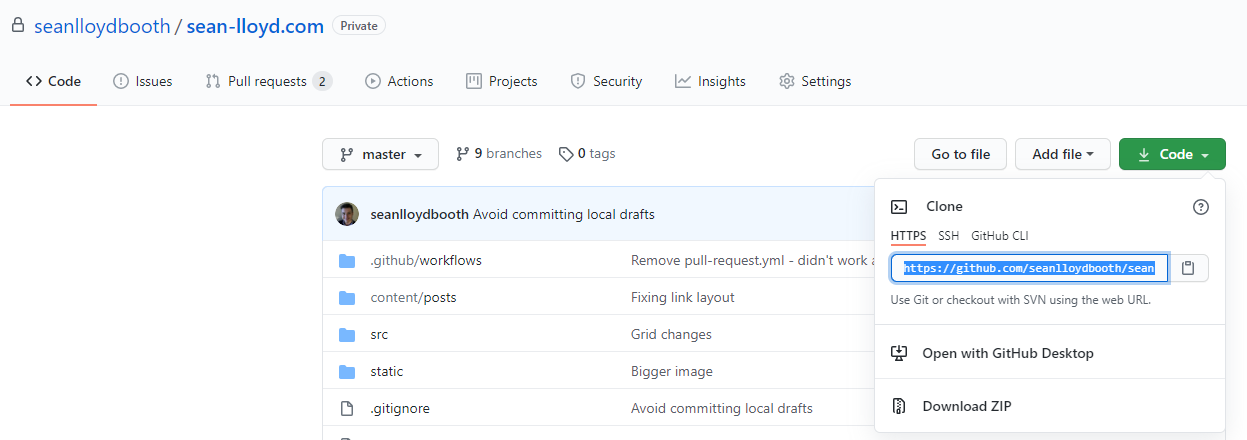The height and width of the screenshot is (440, 1247).
Task: Select the GitHub CLI clone tab
Action: point(999,236)
